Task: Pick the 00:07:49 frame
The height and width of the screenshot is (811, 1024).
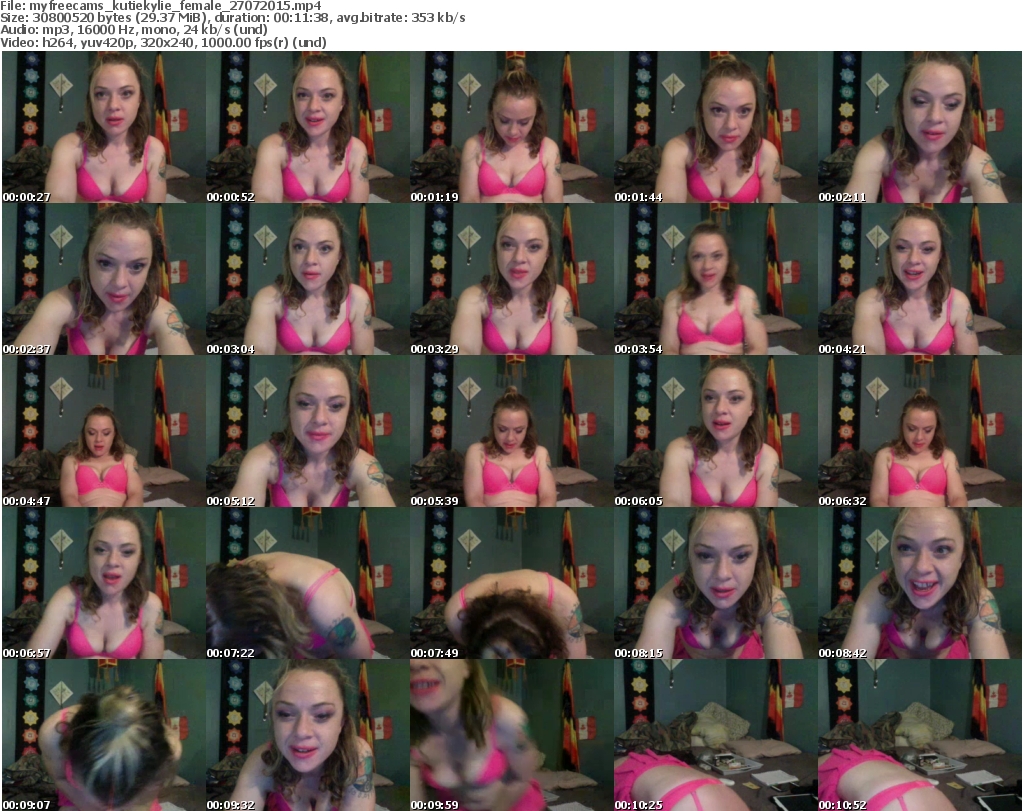Action: tap(511, 583)
